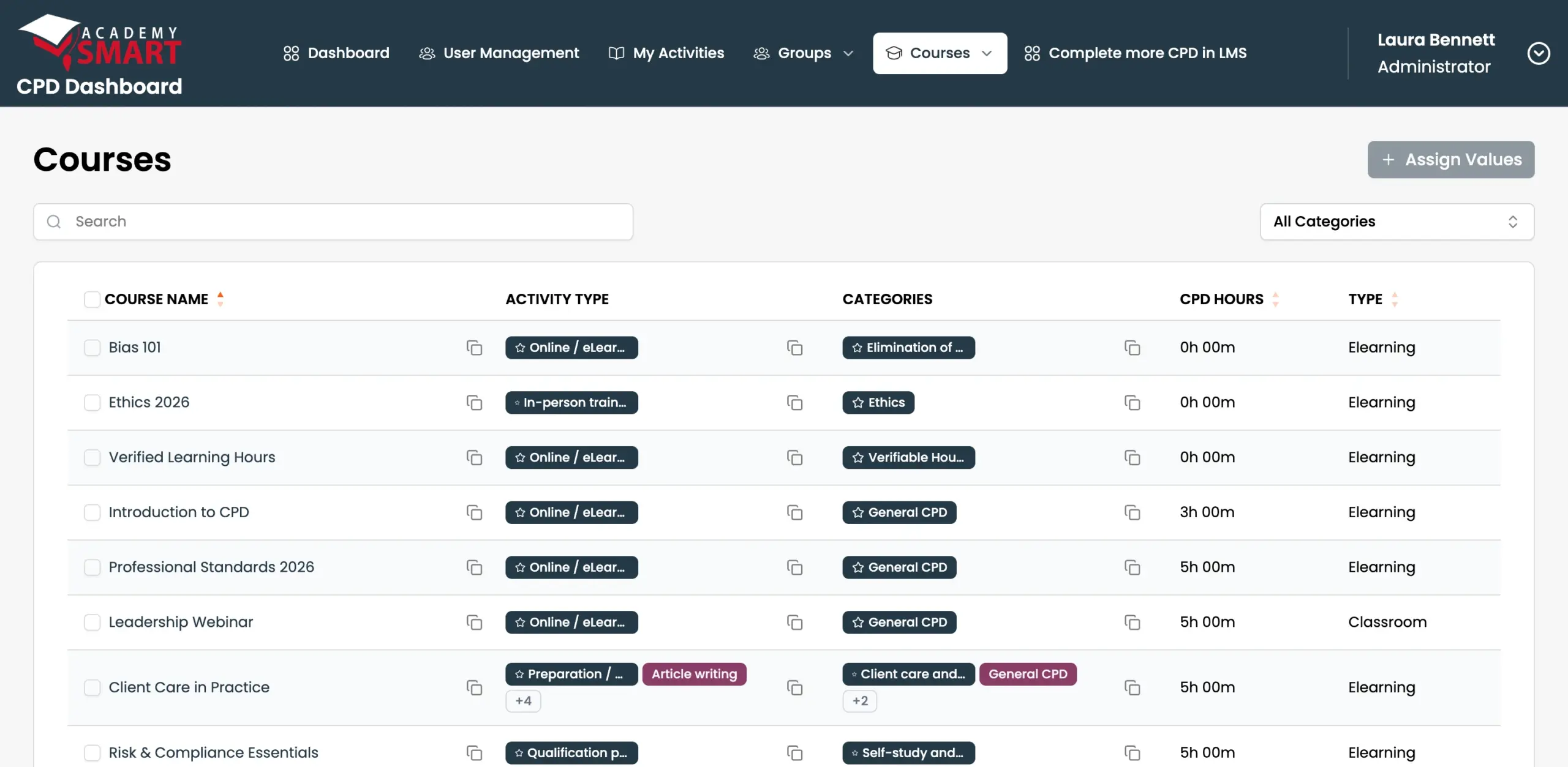Image resolution: width=1568 pixels, height=767 pixels.
Task: Toggle the select-all courses checkbox
Action: click(x=92, y=299)
